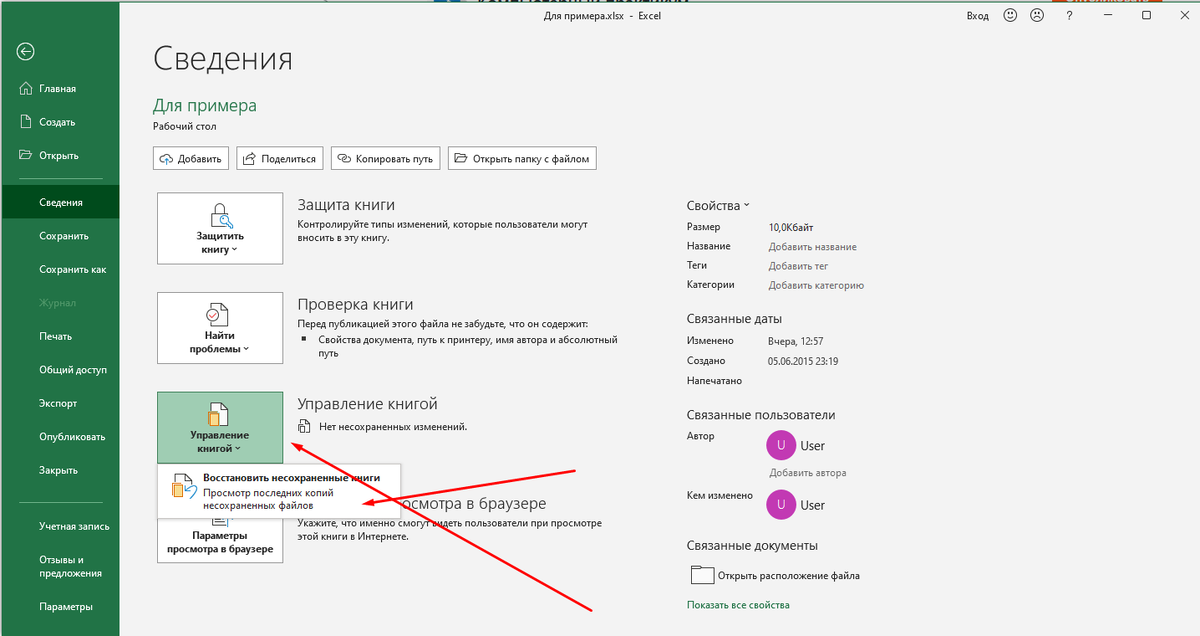Click the folder icon under Связанные документы

[x=703, y=575]
